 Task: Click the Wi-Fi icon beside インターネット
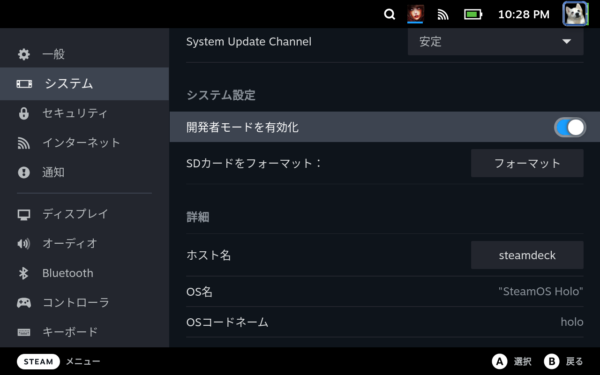24,143
